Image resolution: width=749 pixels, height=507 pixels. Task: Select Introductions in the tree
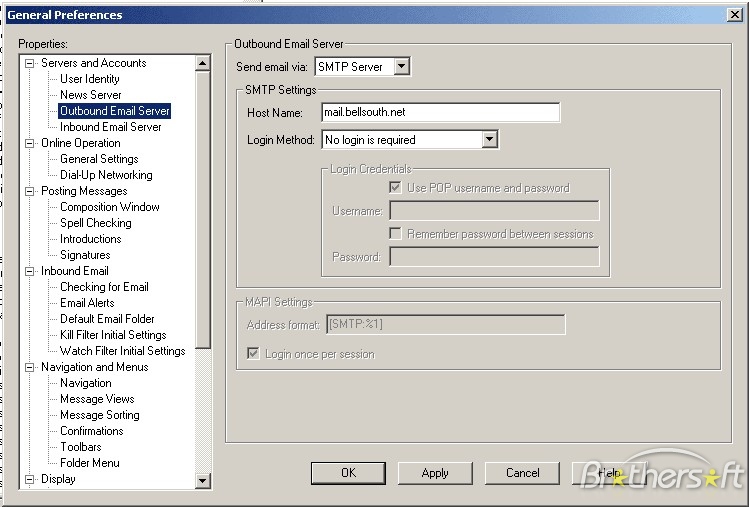click(x=91, y=239)
